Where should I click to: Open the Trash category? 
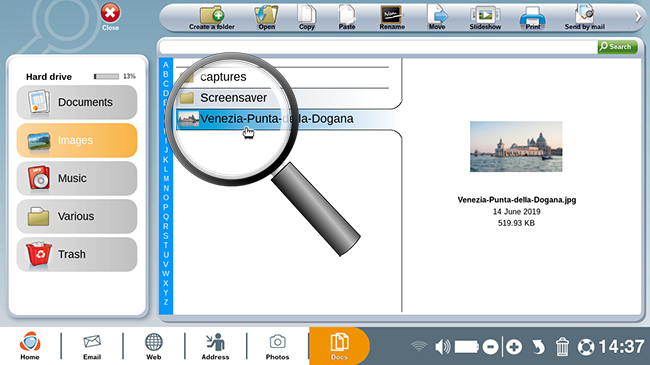77,254
